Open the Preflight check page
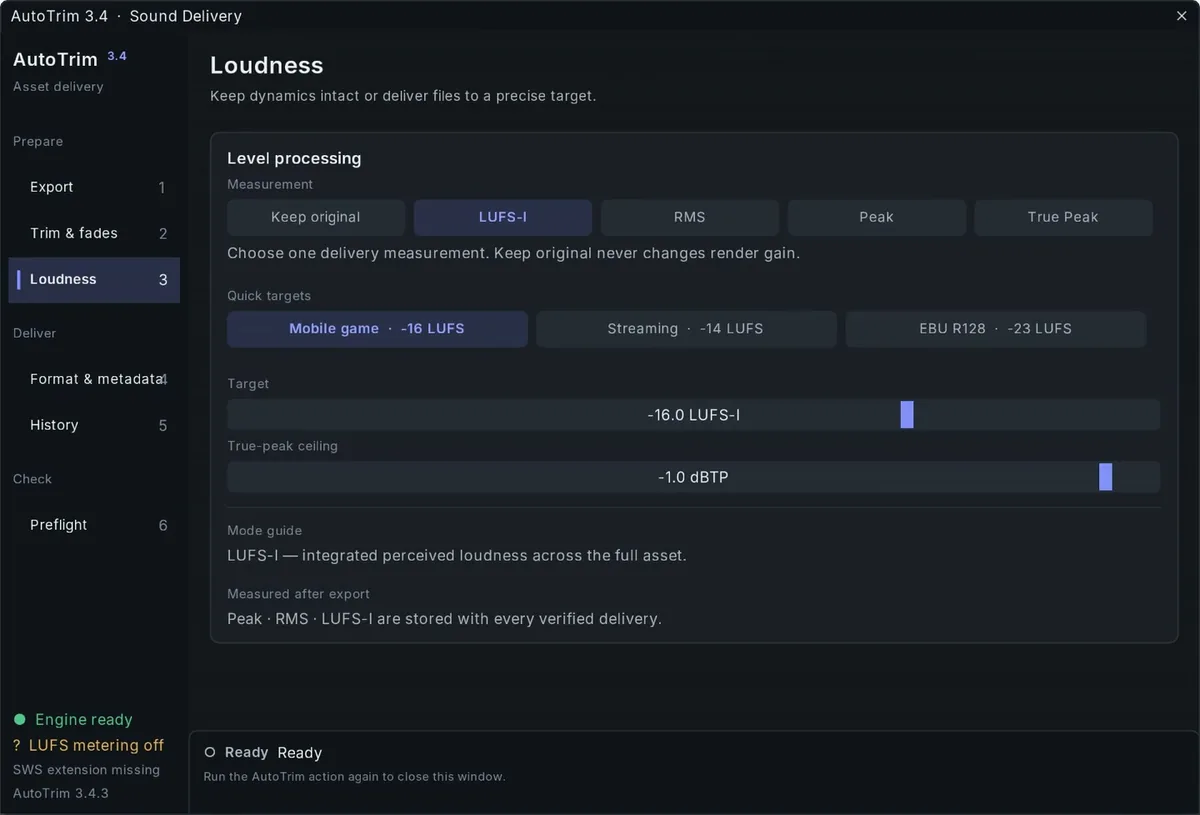 (x=94, y=525)
